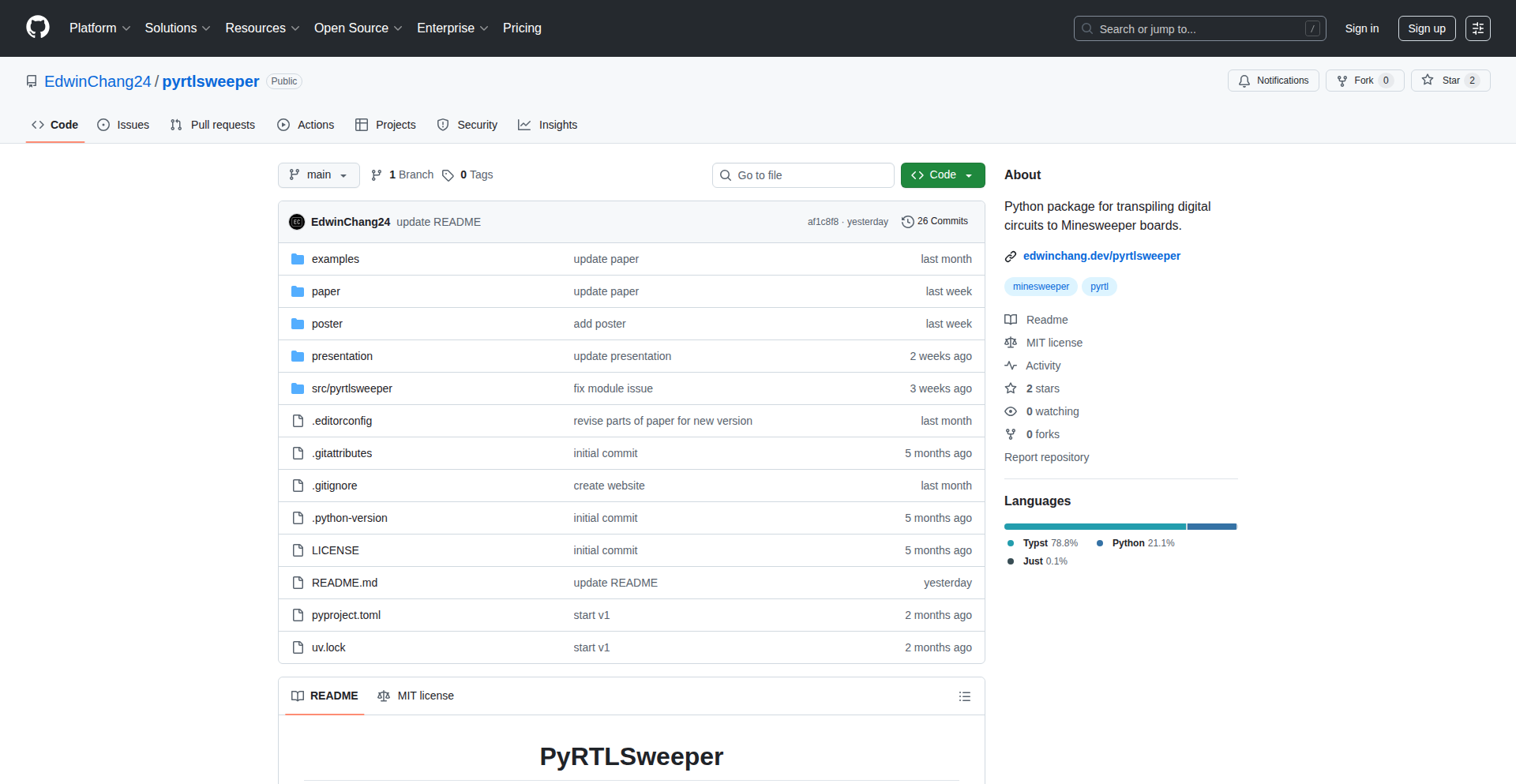1516x784 pixels.
Task: Click the src/pyrtlsweeper folder icon
Action: (298, 388)
